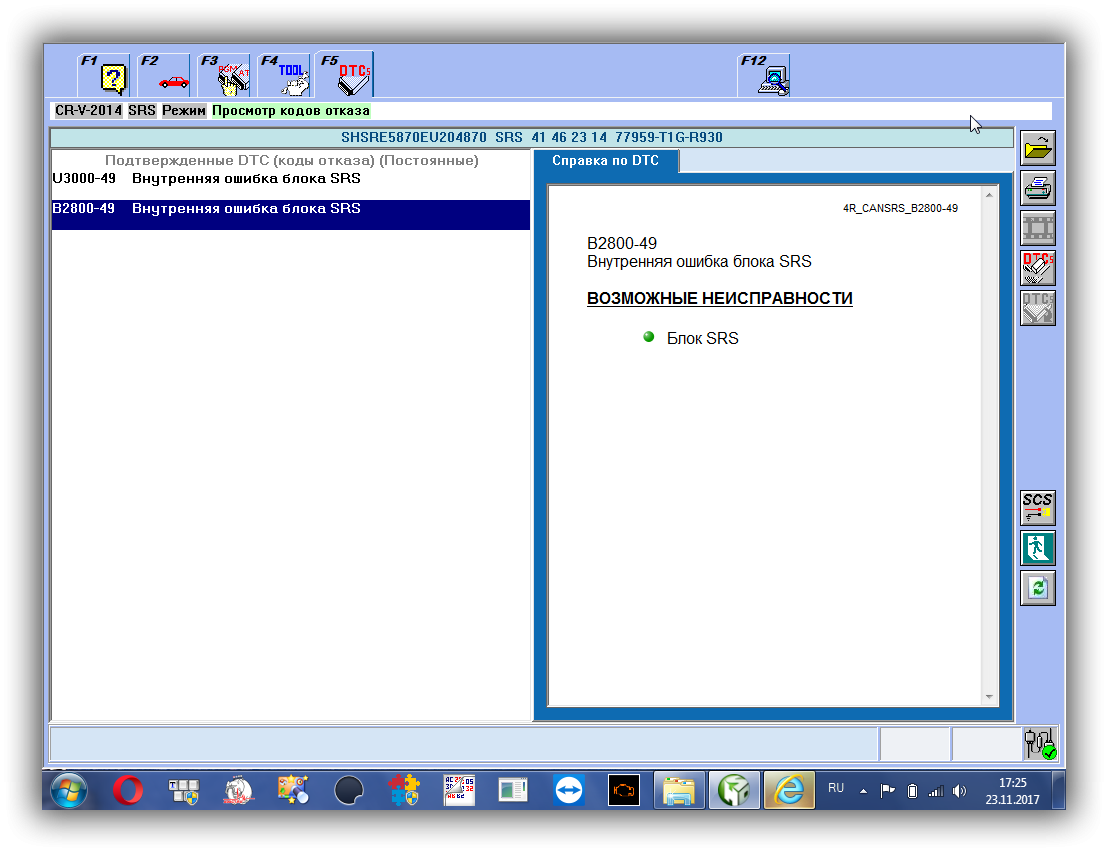This screenshot has width=1108, height=852.
Task: Exit via the green running-man icon
Action: click(1037, 548)
